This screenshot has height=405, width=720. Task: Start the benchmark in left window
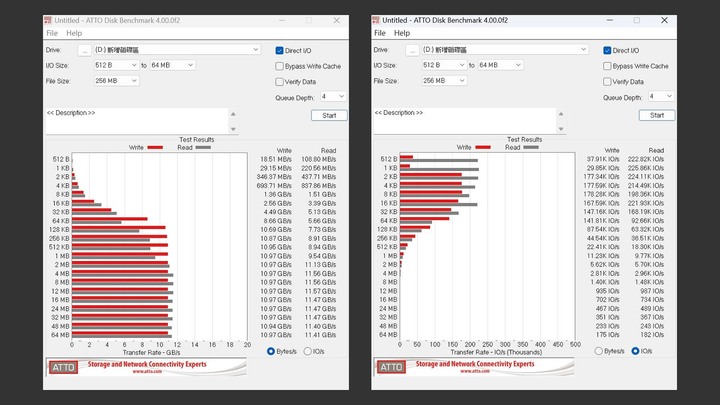pos(329,115)
